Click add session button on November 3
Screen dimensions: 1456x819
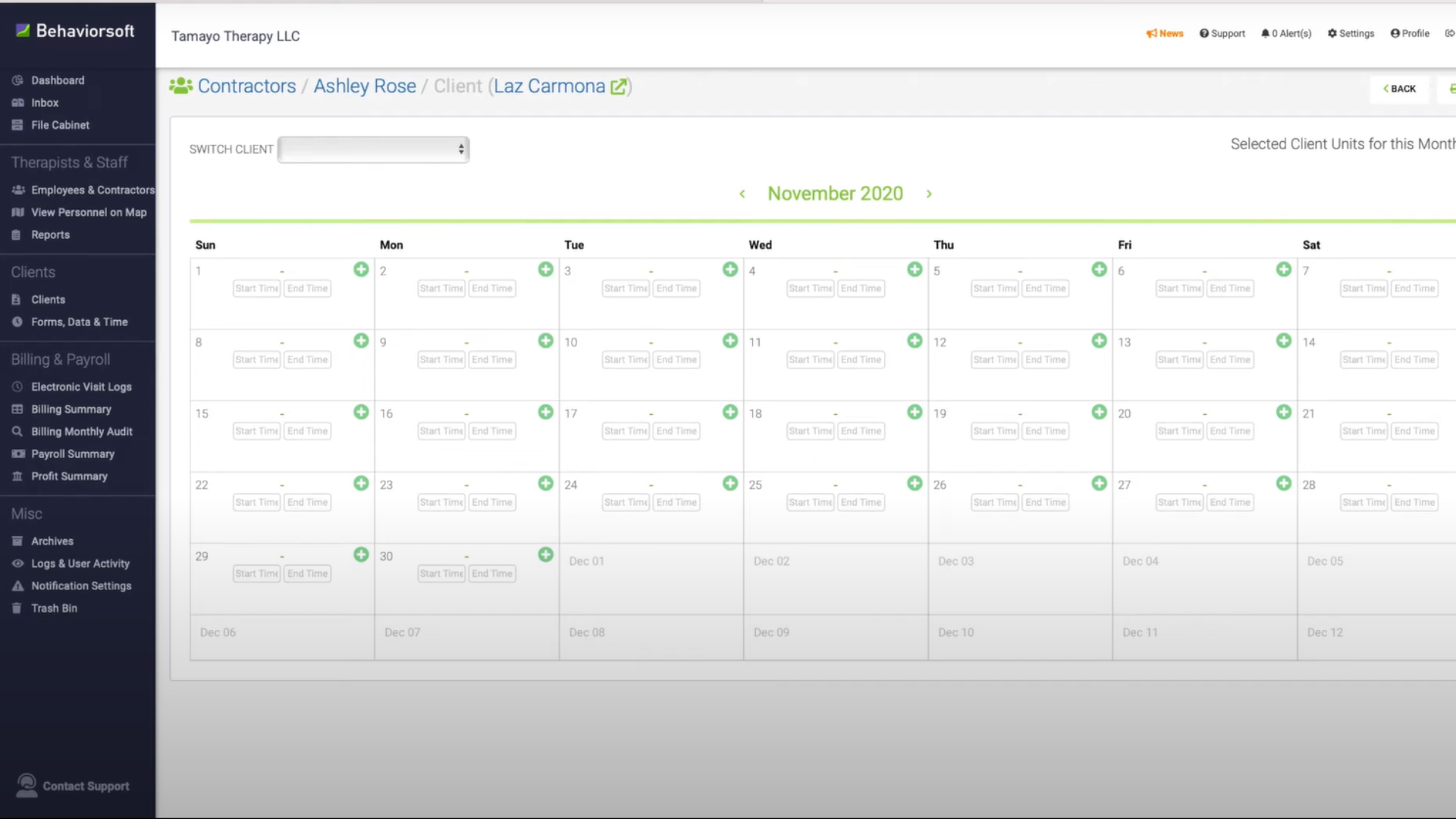pos(730,268)
